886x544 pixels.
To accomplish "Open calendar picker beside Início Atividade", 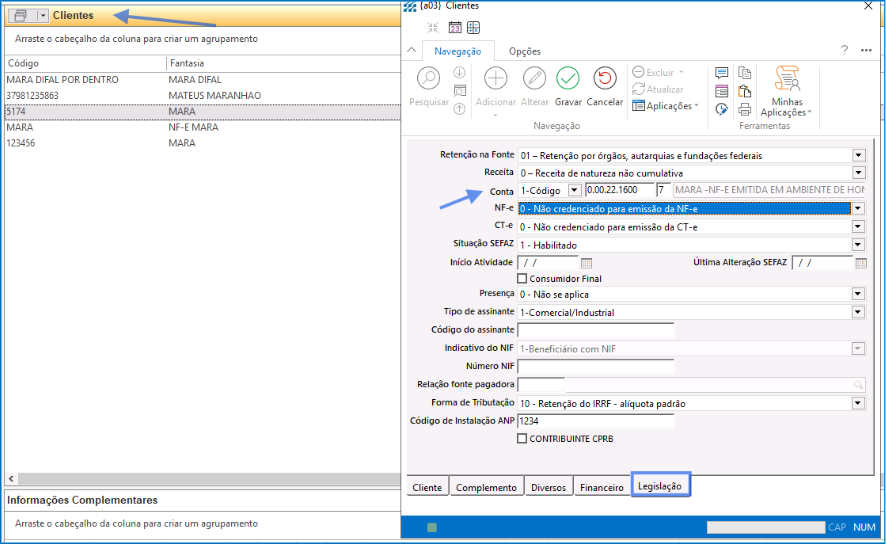I will click(587, 263).
